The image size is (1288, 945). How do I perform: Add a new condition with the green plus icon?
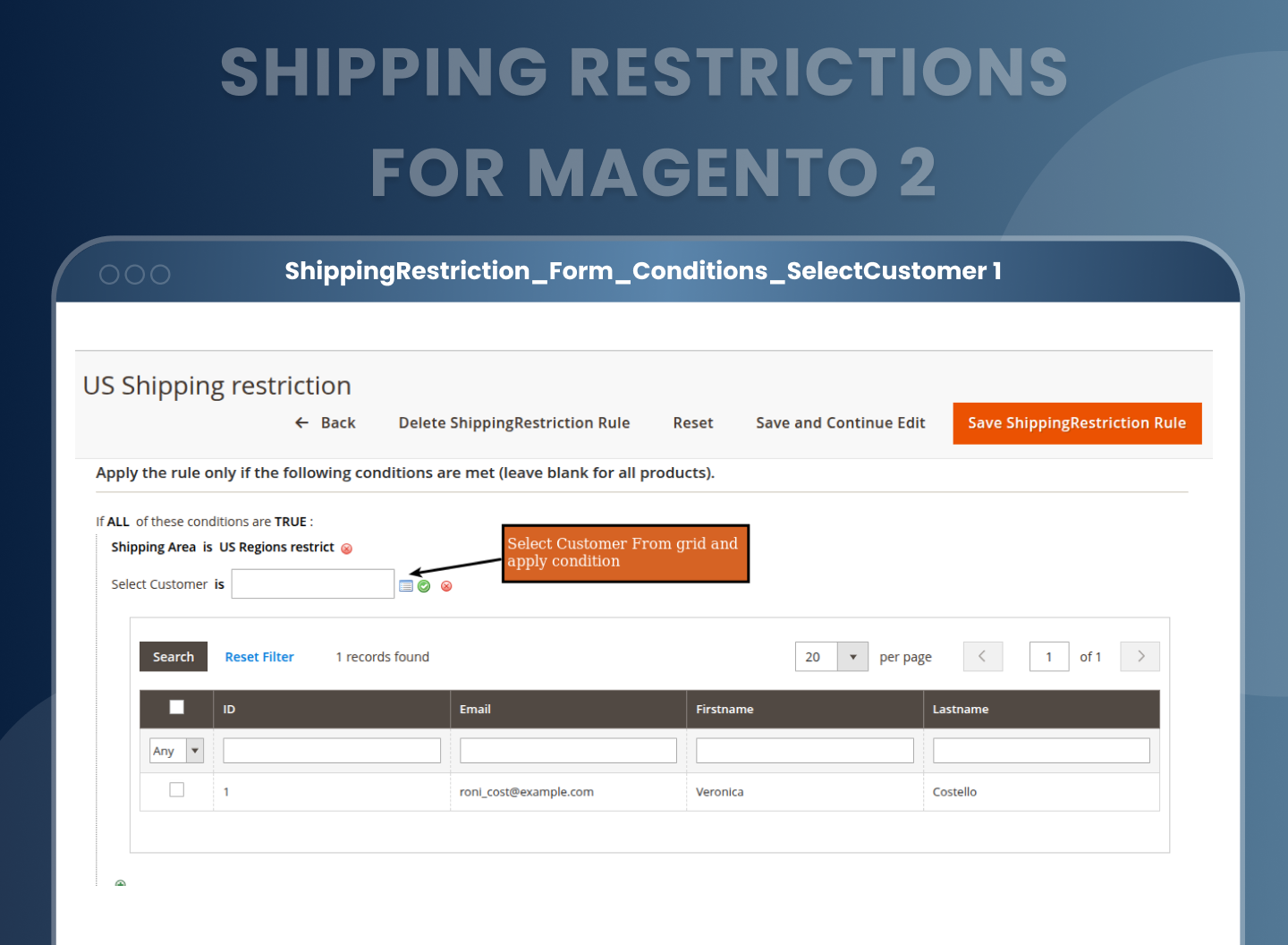click(x=121, y=884)
